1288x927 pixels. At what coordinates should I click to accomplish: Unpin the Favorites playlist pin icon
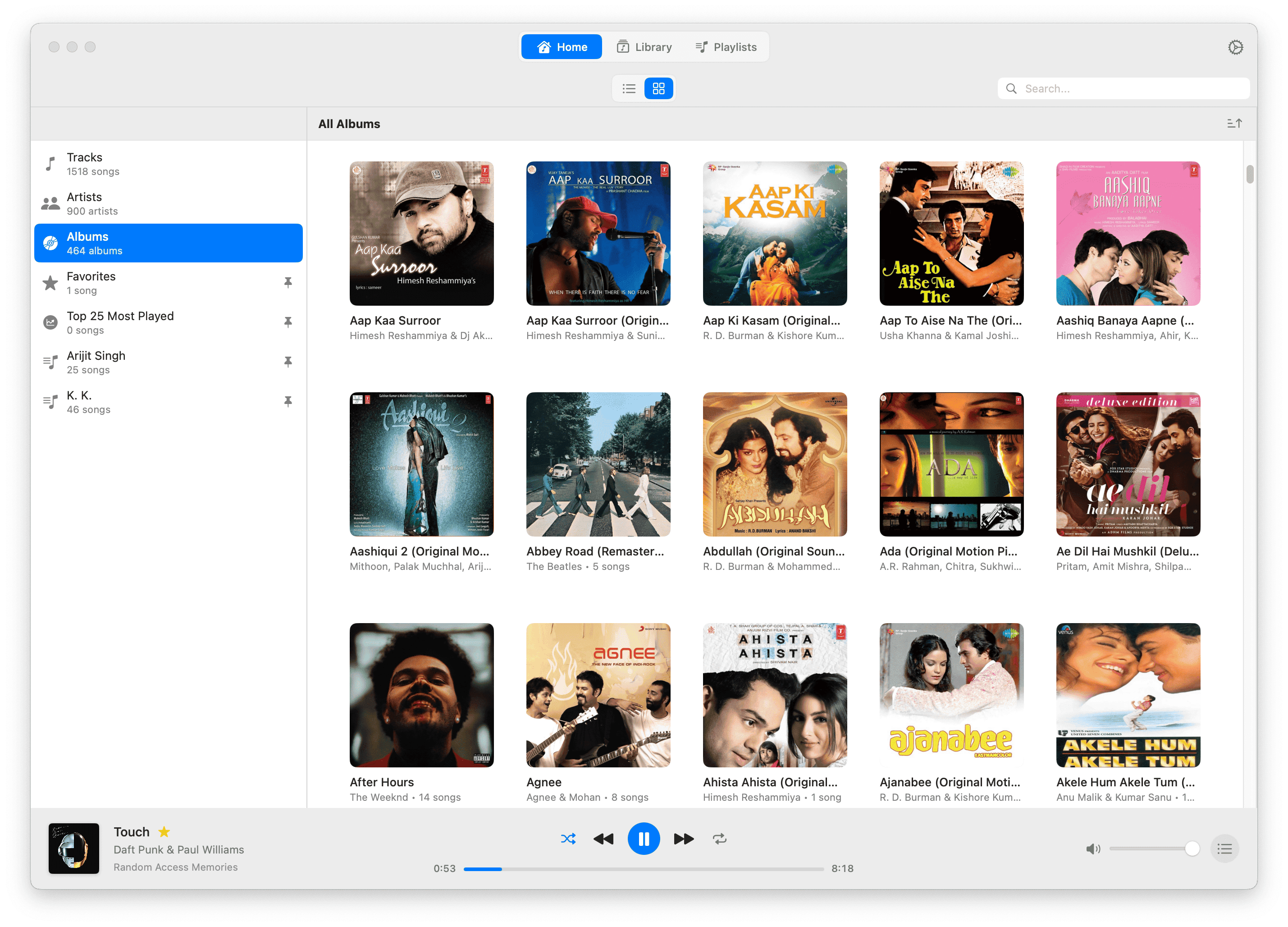pos(288,282)
